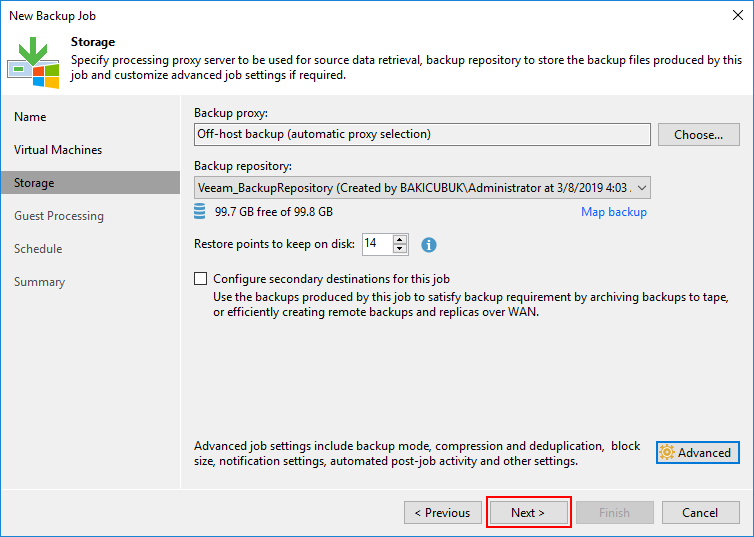The width and height of the screenshot is (754, 537).
Task: Go back with the Previous button
Action: [x=443, y=513]
